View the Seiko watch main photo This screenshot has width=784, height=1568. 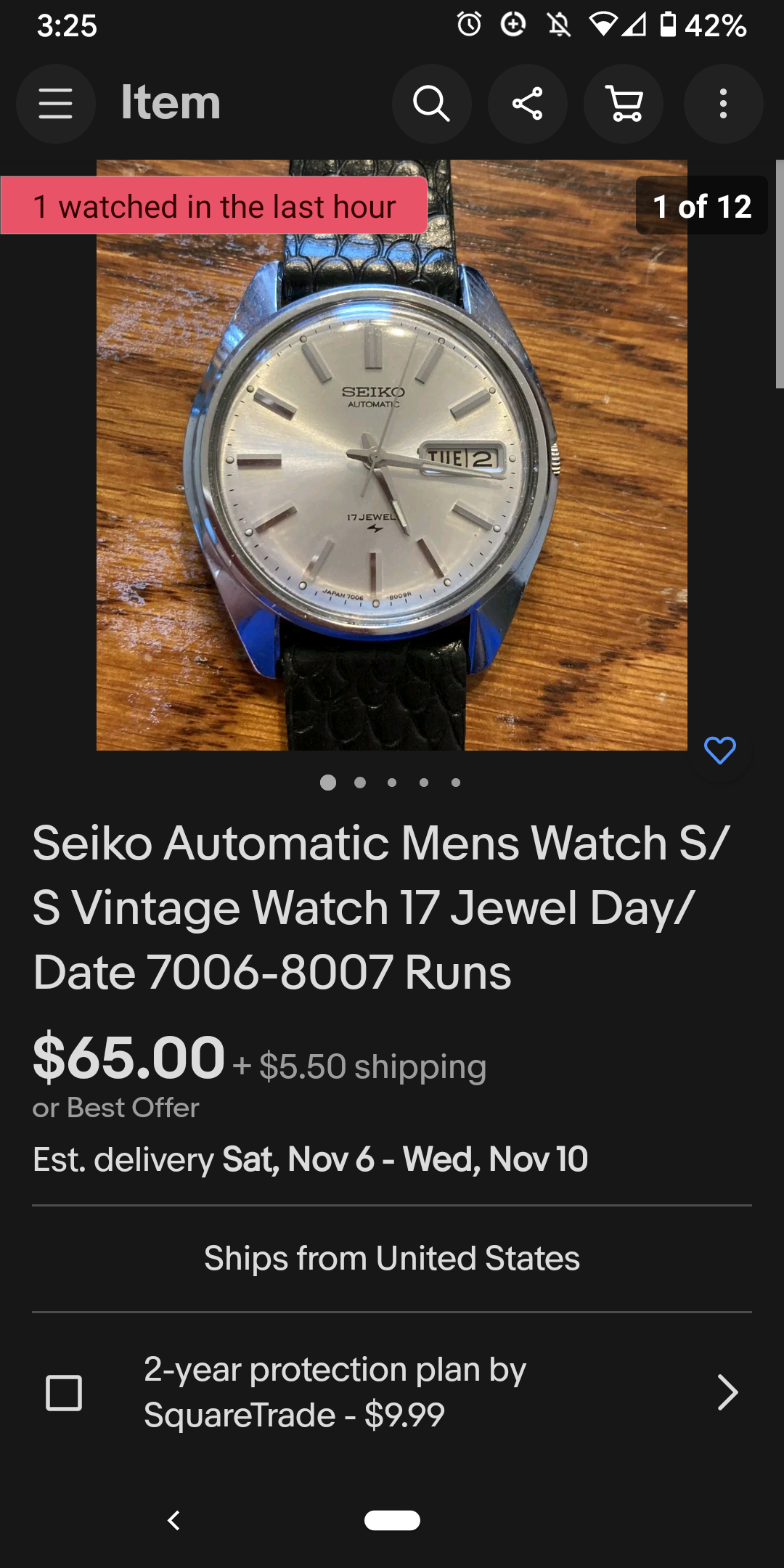point(392,455)
